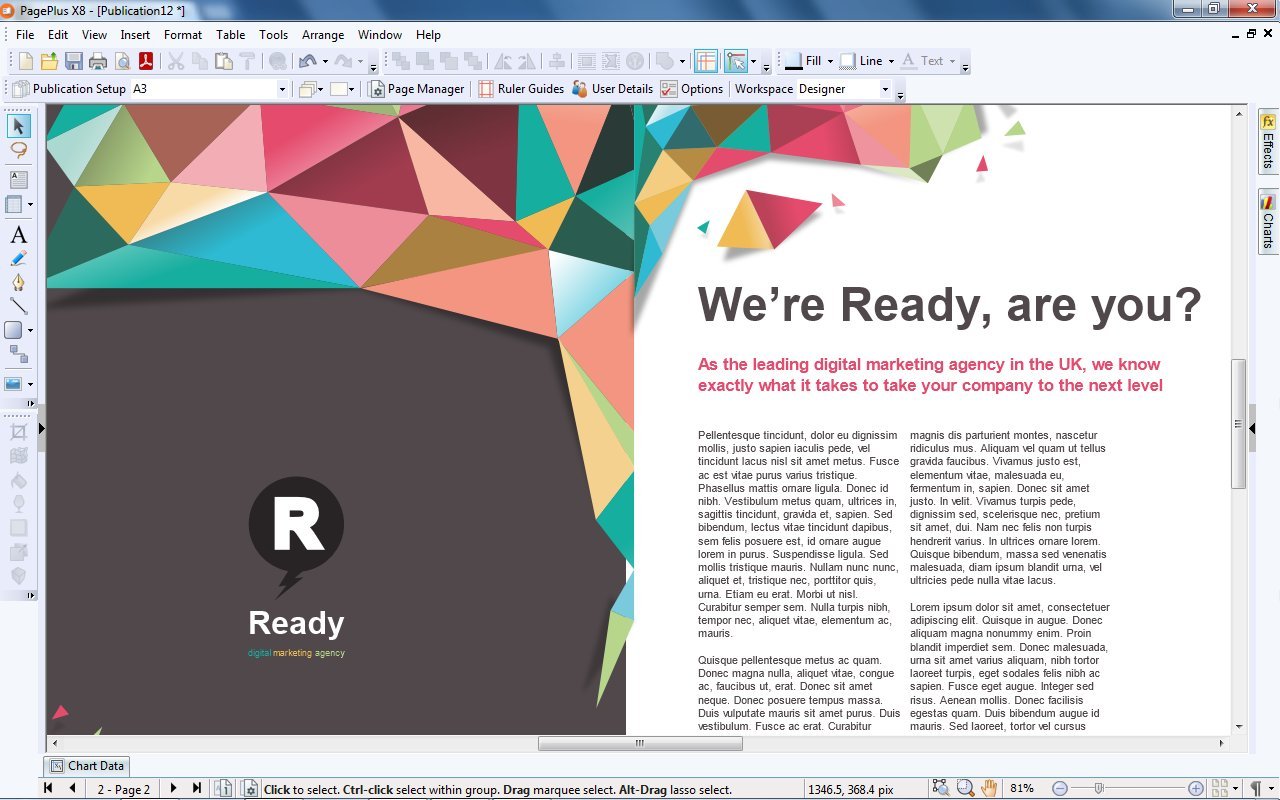Image resolution: width=1280 pixels, height=800 pixels.
Task: Click the Print icon
Action: pyautogui.click(x=98, y=61)
